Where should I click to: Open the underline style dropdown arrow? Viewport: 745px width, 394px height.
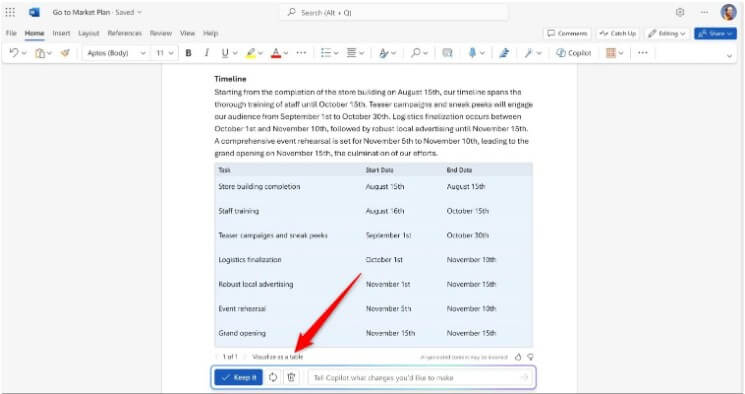coord(235,54)
